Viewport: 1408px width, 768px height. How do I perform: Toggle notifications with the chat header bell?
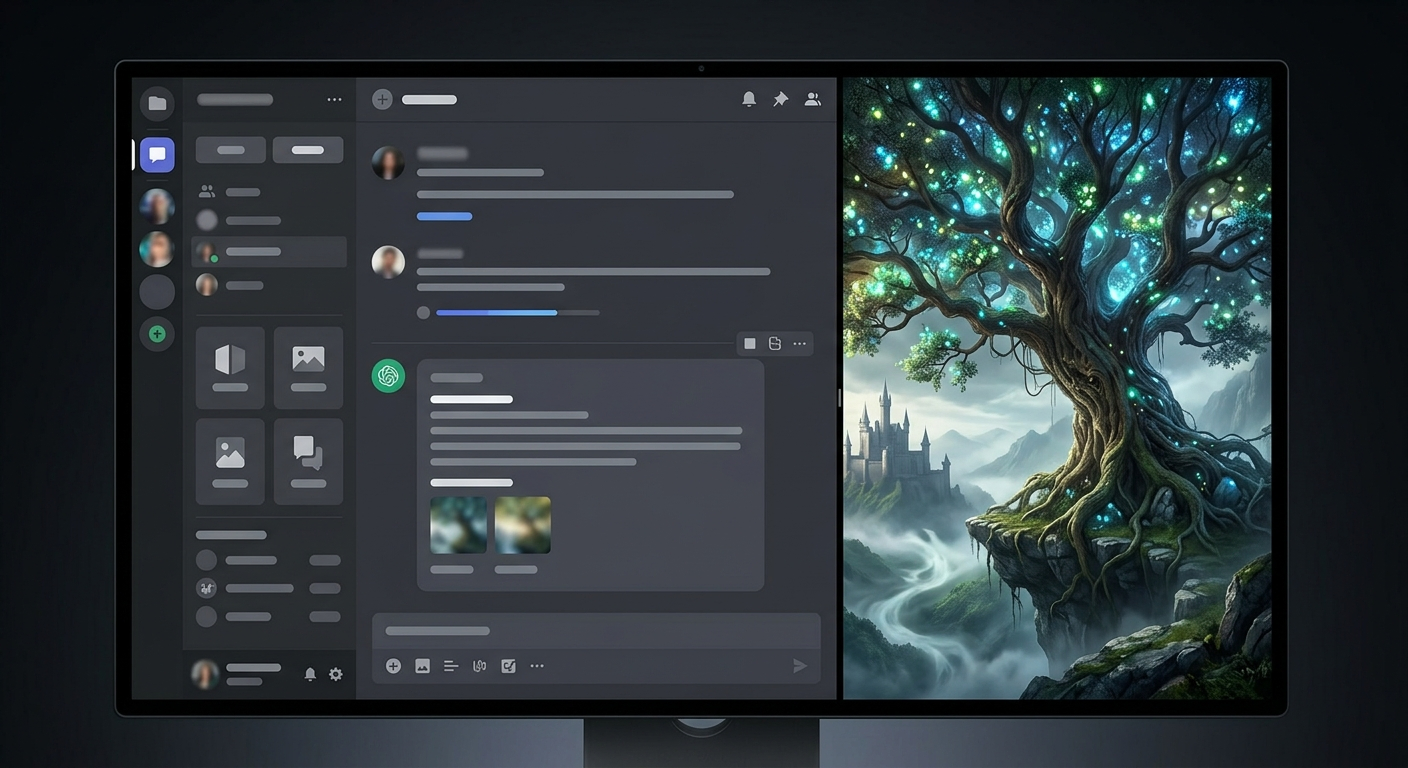click(x=749, y=99)
